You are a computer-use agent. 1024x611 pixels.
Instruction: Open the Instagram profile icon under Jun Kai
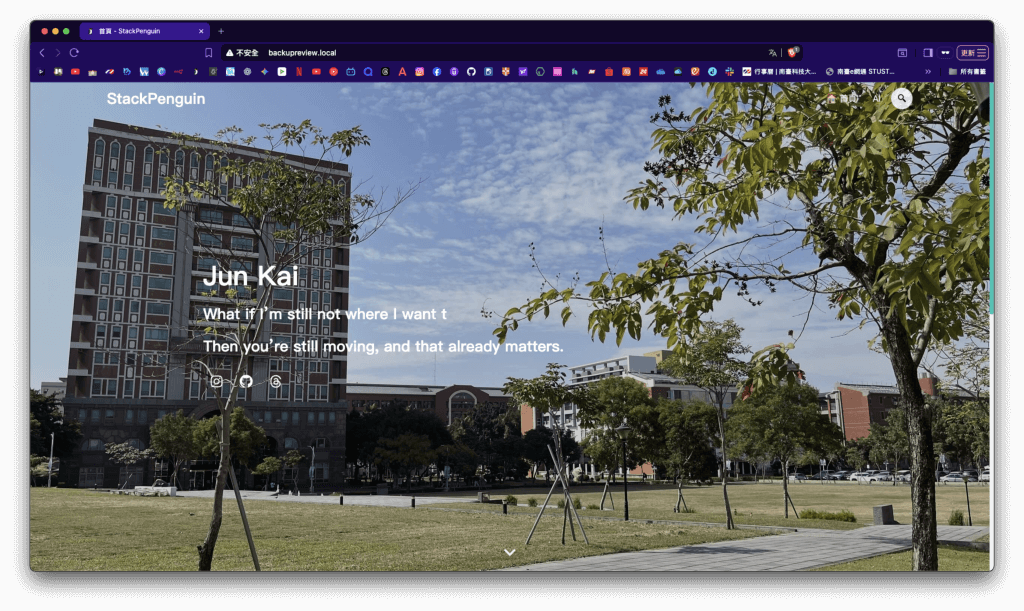[x=217, y=381]
